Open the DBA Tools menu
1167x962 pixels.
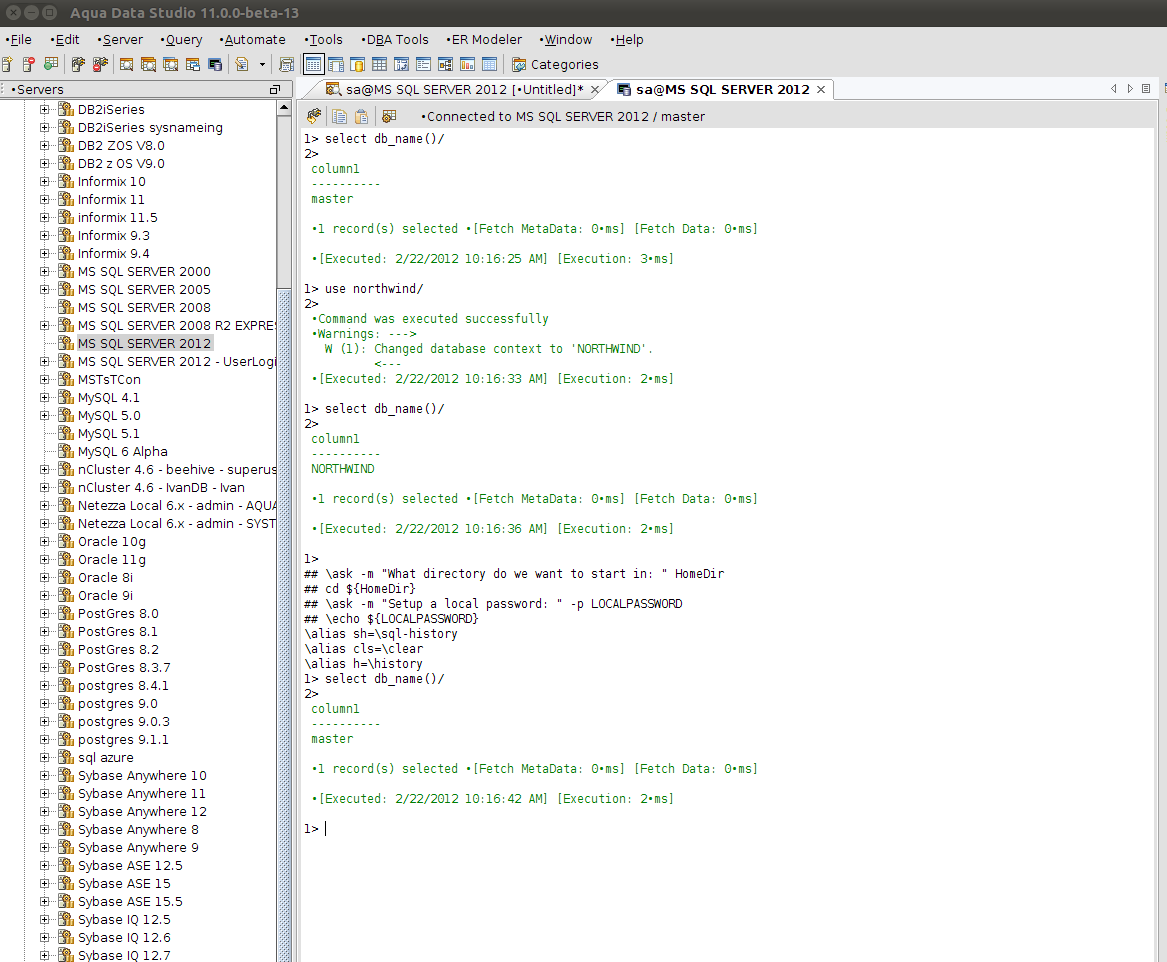pos(394,39)
